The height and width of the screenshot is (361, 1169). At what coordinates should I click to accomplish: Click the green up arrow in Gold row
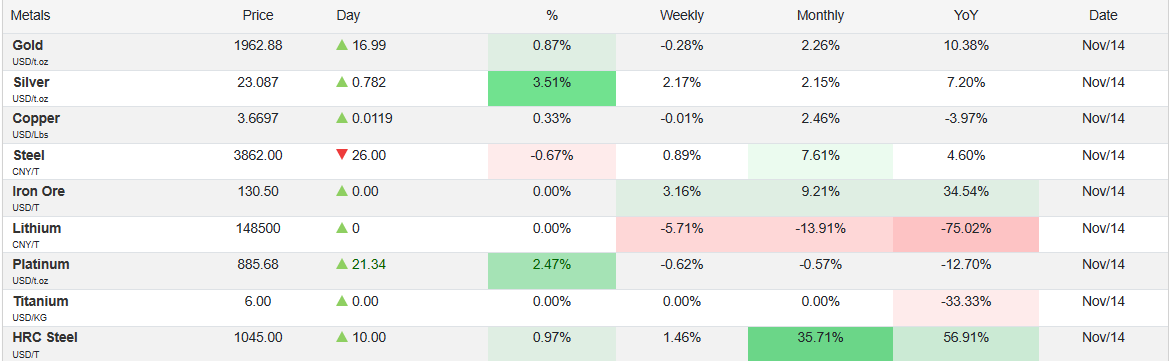(x=342, y=45)
